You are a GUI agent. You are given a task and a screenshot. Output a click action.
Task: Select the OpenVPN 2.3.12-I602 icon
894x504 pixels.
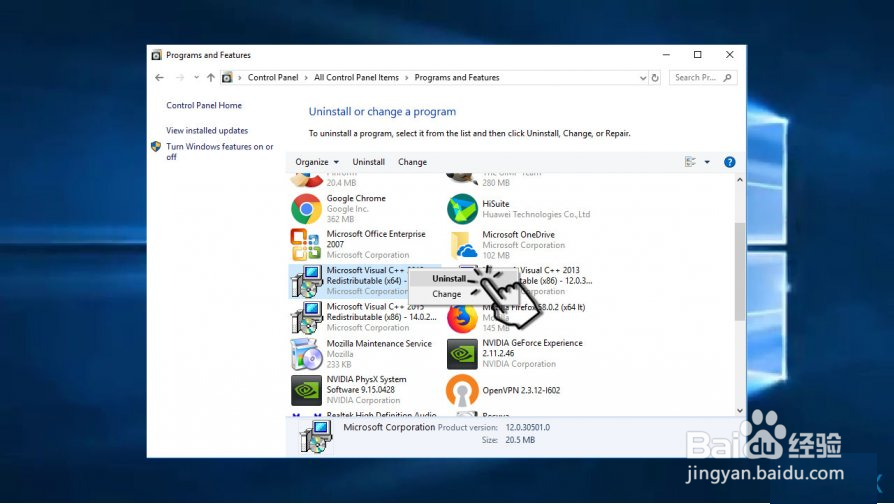[462, 391]
